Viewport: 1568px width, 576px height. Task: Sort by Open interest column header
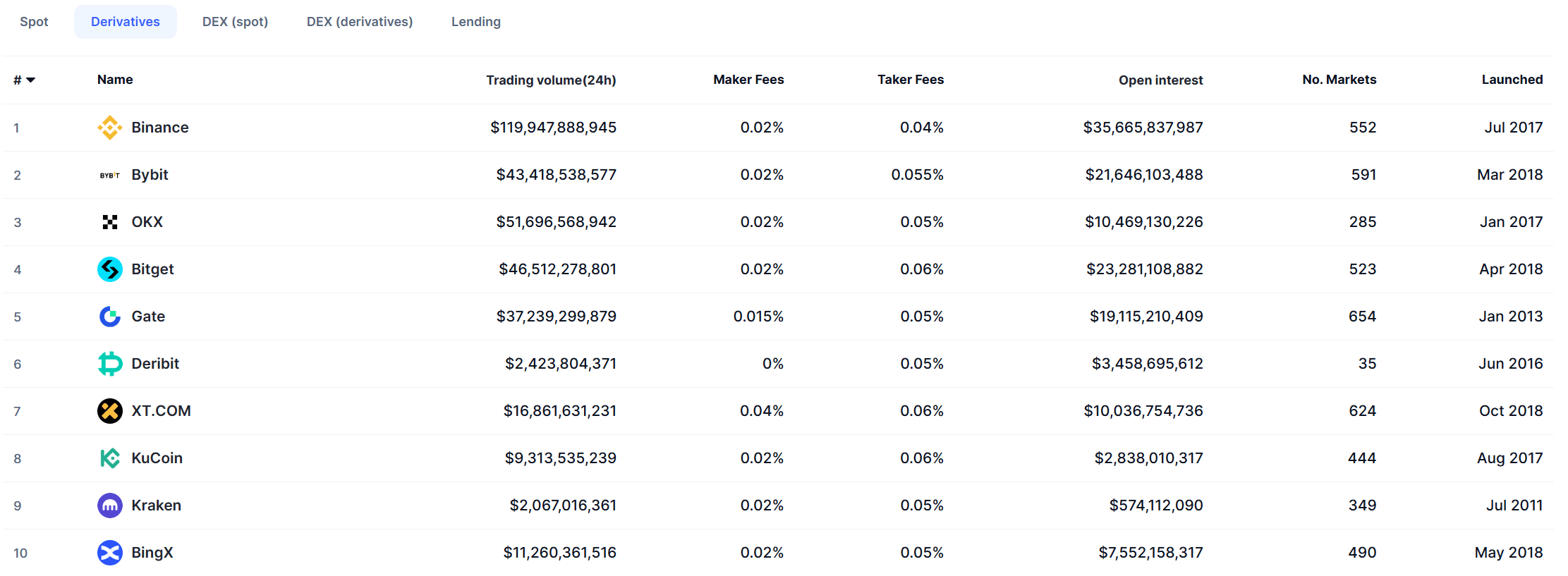click(x=1160, y=80)
